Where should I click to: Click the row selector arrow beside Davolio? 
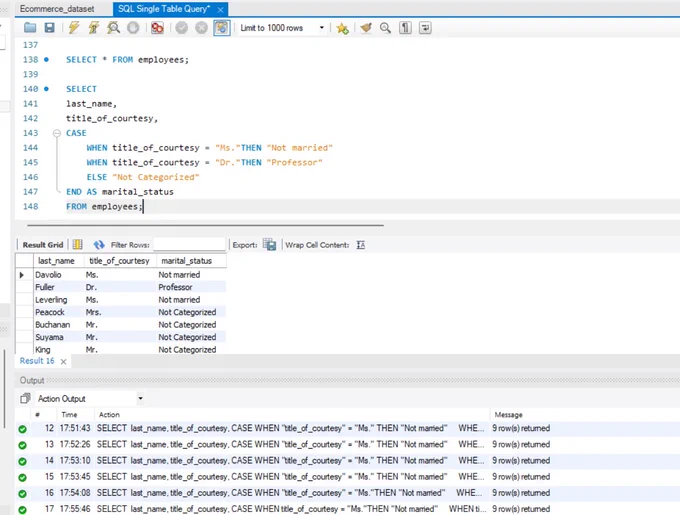coord(22,275)
